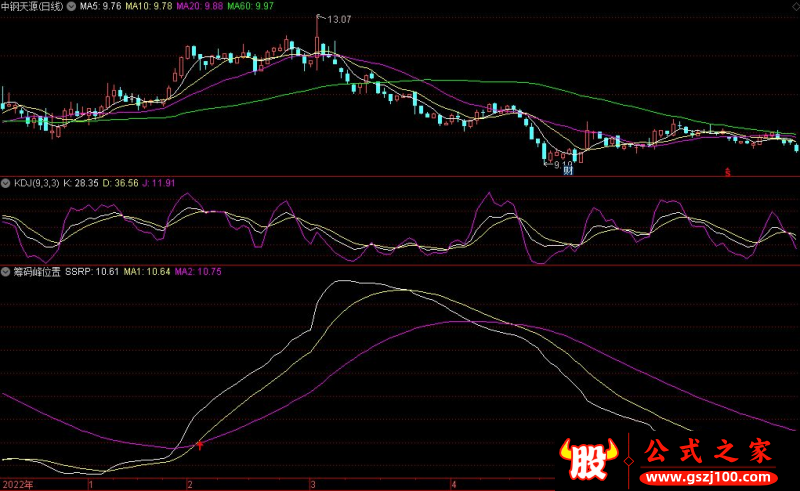Click the red bull 股 logo icon
This screenshot has width=800, height=491.
[x=587, y=461]
